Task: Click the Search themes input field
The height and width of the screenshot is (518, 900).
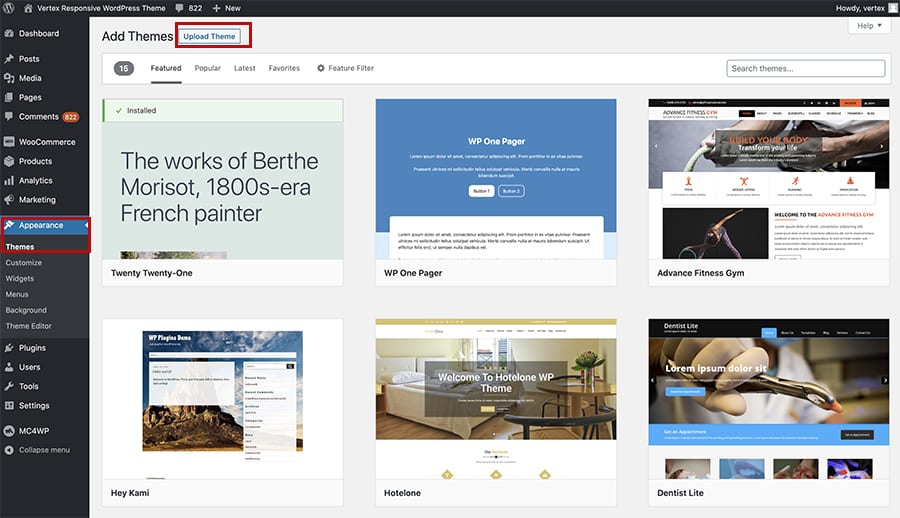Action: [x=805, y=68]
